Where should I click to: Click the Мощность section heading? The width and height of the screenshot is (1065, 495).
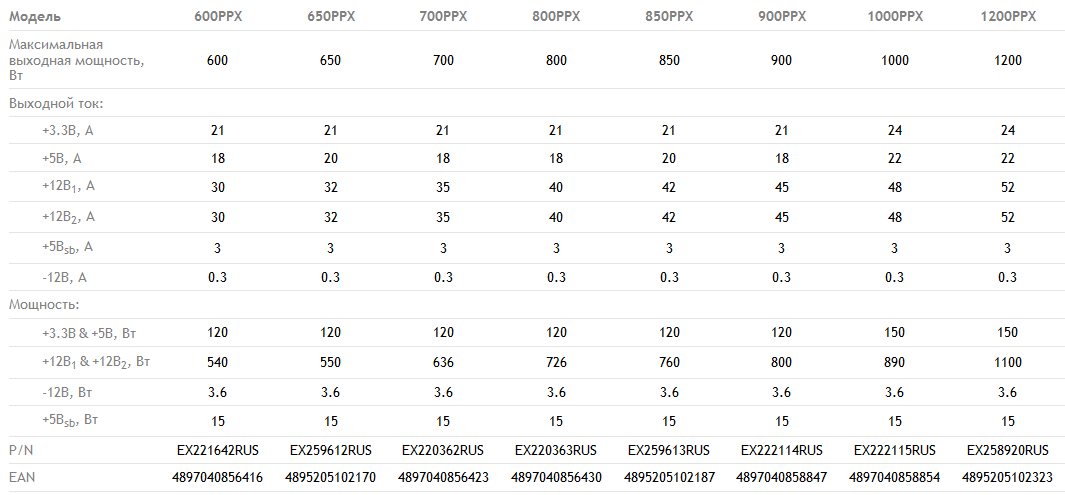coord(44,304)
